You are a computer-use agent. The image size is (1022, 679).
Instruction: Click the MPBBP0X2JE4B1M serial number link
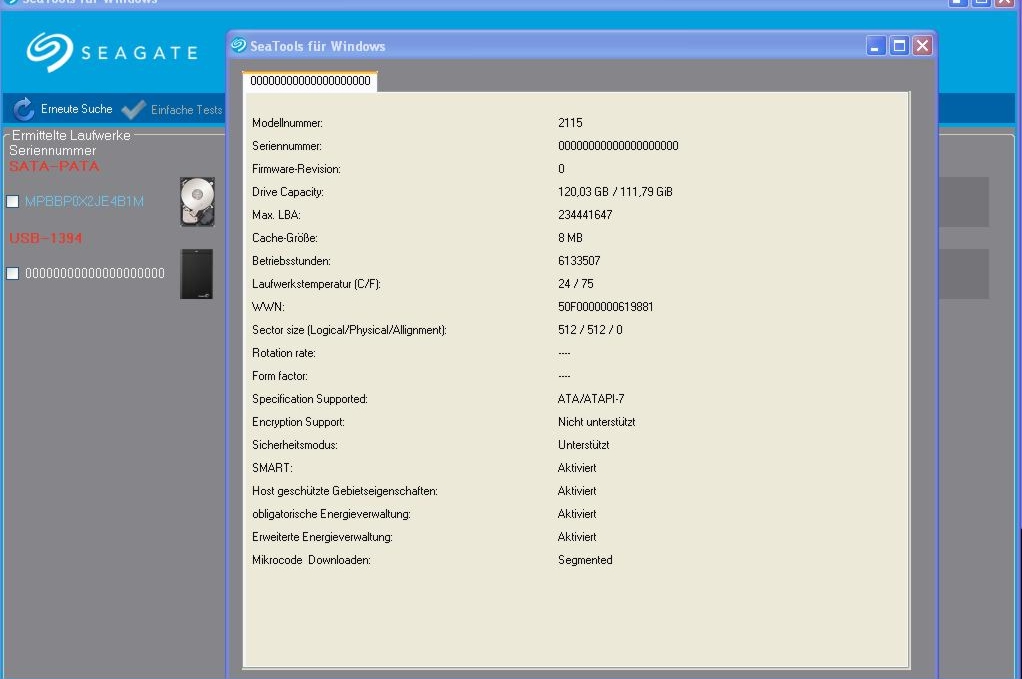84,201
